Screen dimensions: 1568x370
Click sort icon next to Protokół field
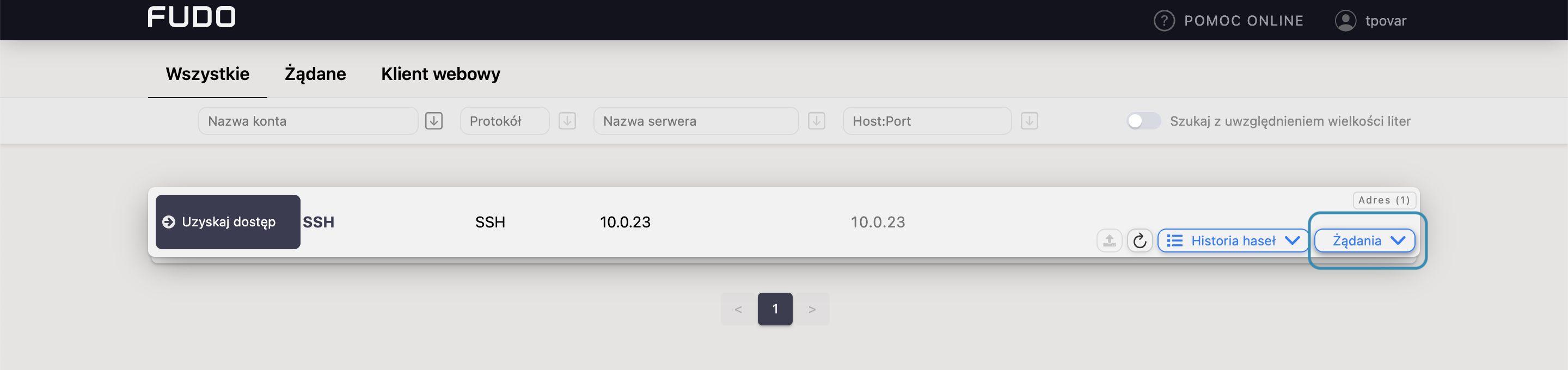567,121
